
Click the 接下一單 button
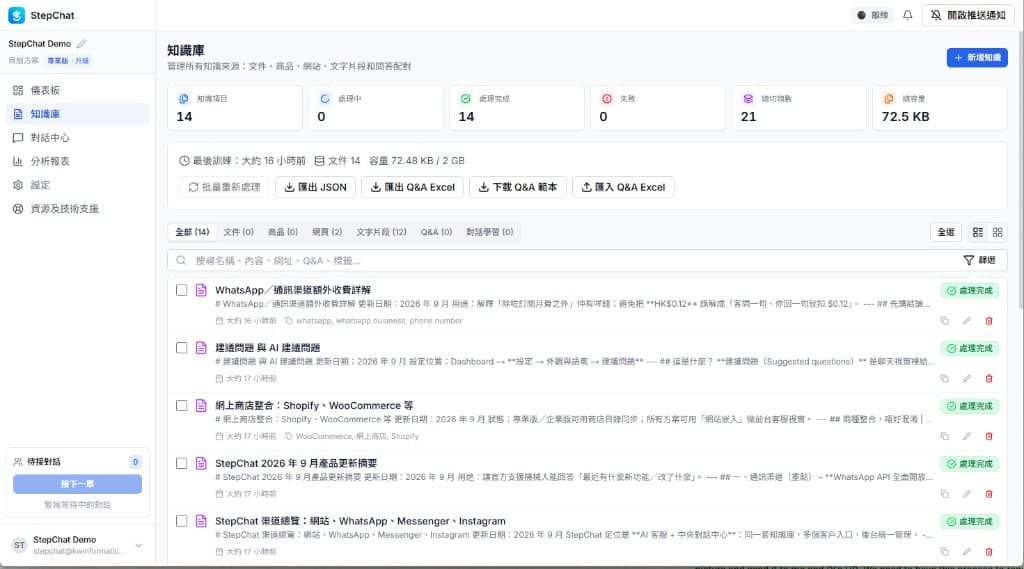(x=77, y=484)
